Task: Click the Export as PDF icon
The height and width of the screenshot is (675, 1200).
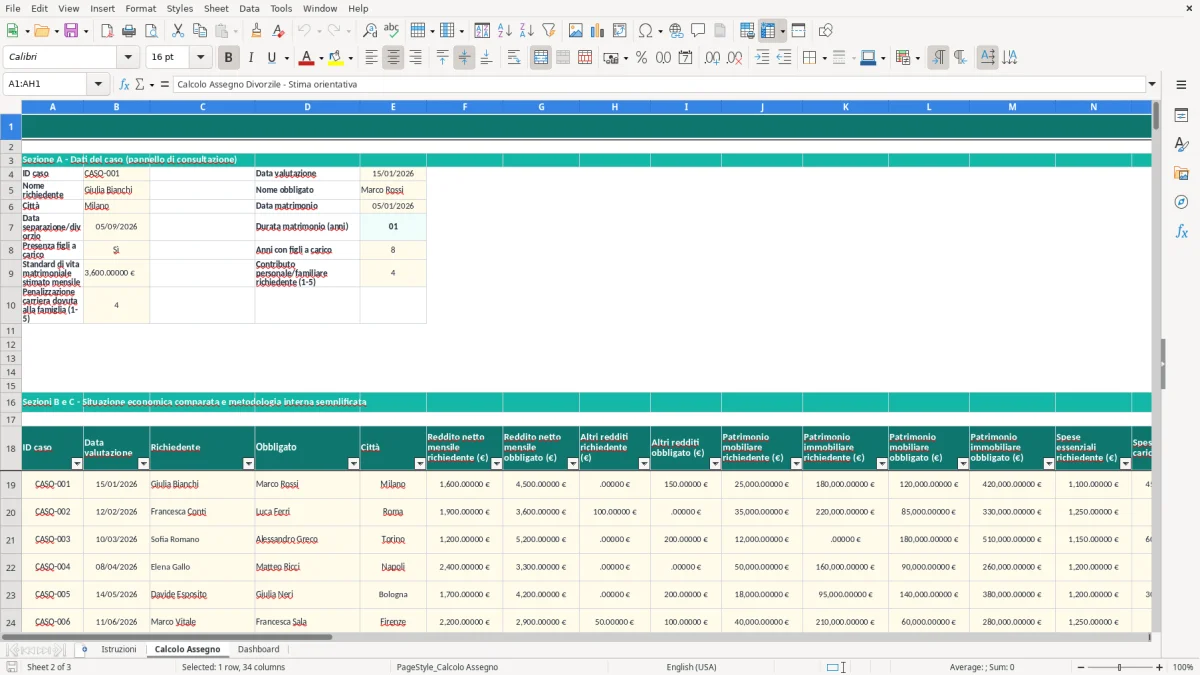Action: click(x=107, y=31)
